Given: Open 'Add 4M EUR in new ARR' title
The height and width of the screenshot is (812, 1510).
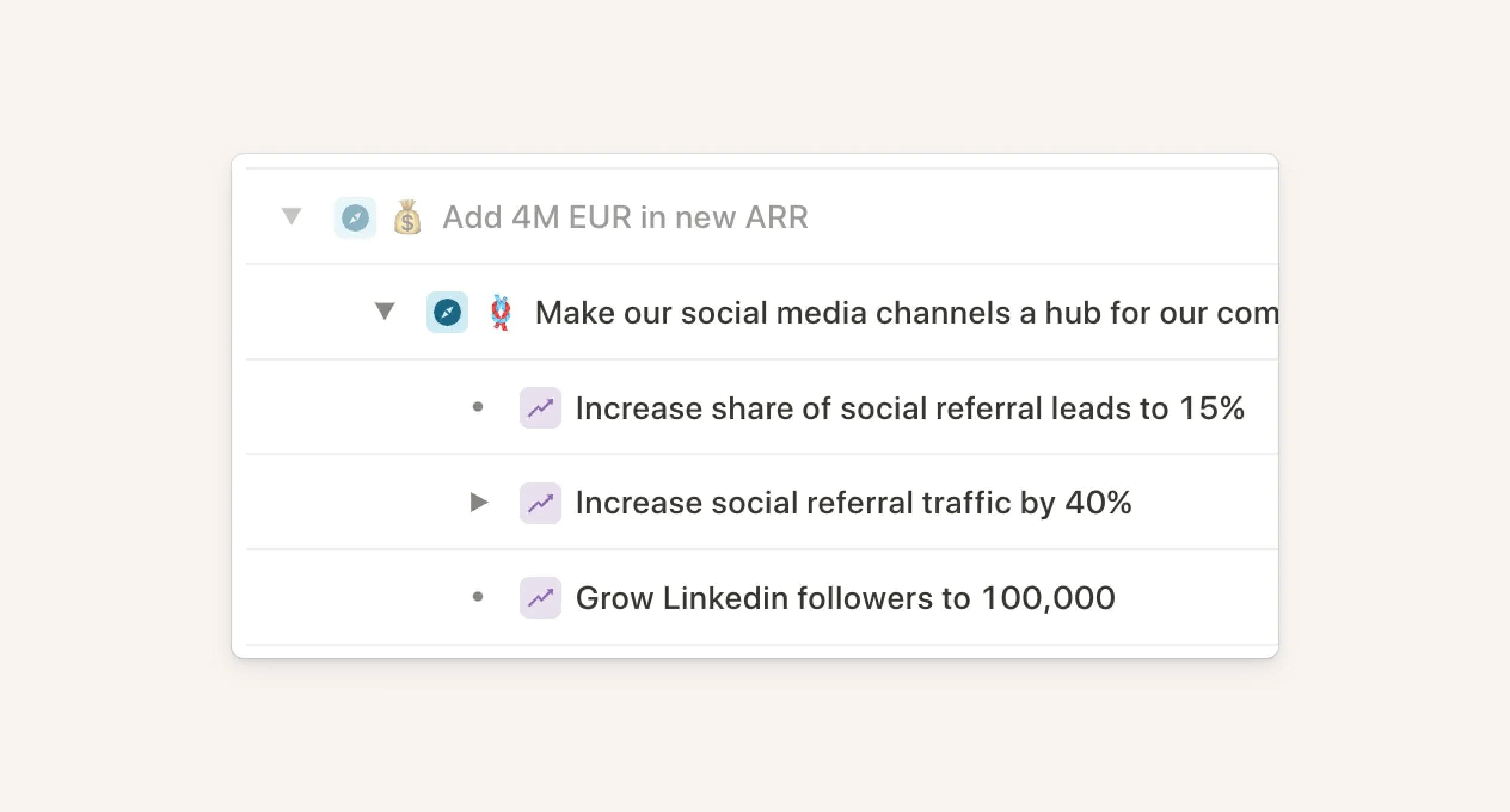Looking at the screenshot, I should pos(625,217).
